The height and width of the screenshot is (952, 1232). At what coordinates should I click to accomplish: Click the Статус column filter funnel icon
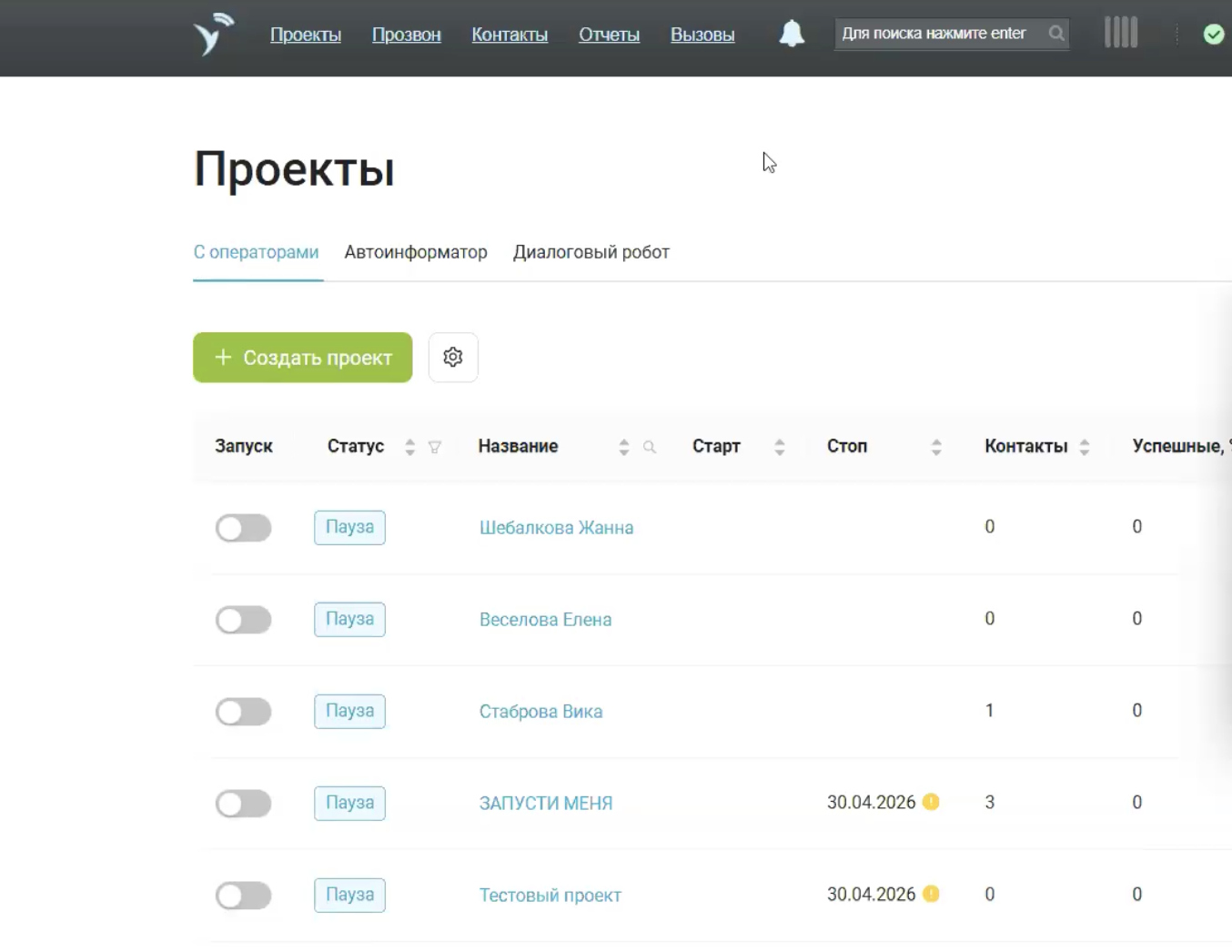point(435,447)
